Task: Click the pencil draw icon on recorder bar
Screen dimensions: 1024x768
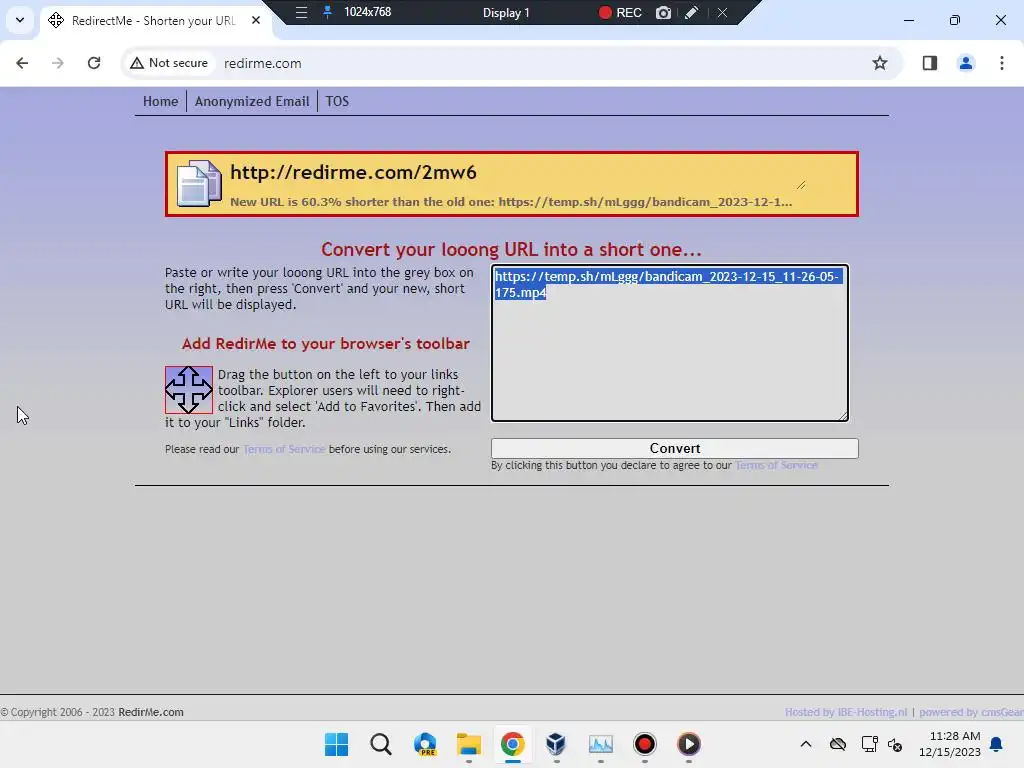Action: tap(692, 12)
